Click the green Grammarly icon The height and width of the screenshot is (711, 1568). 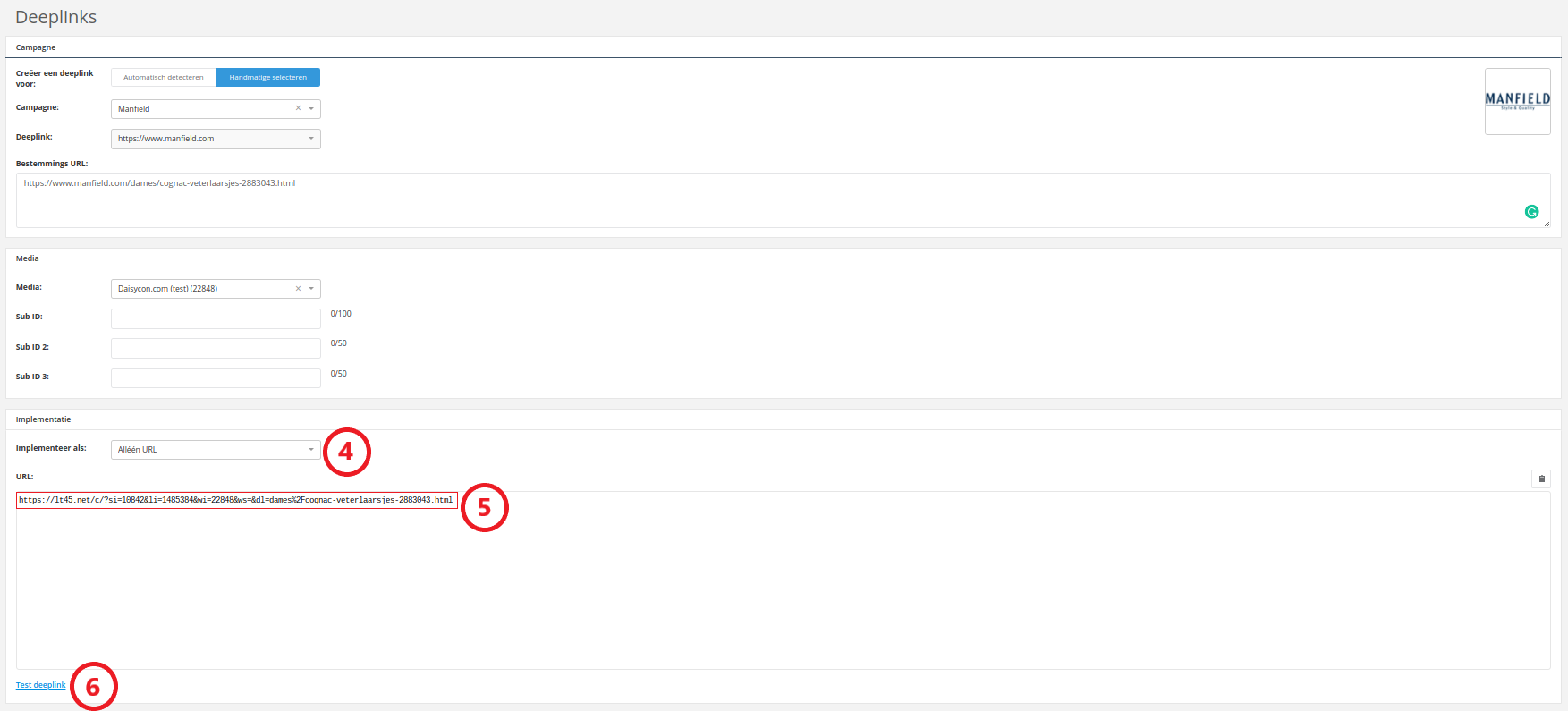1531,212
